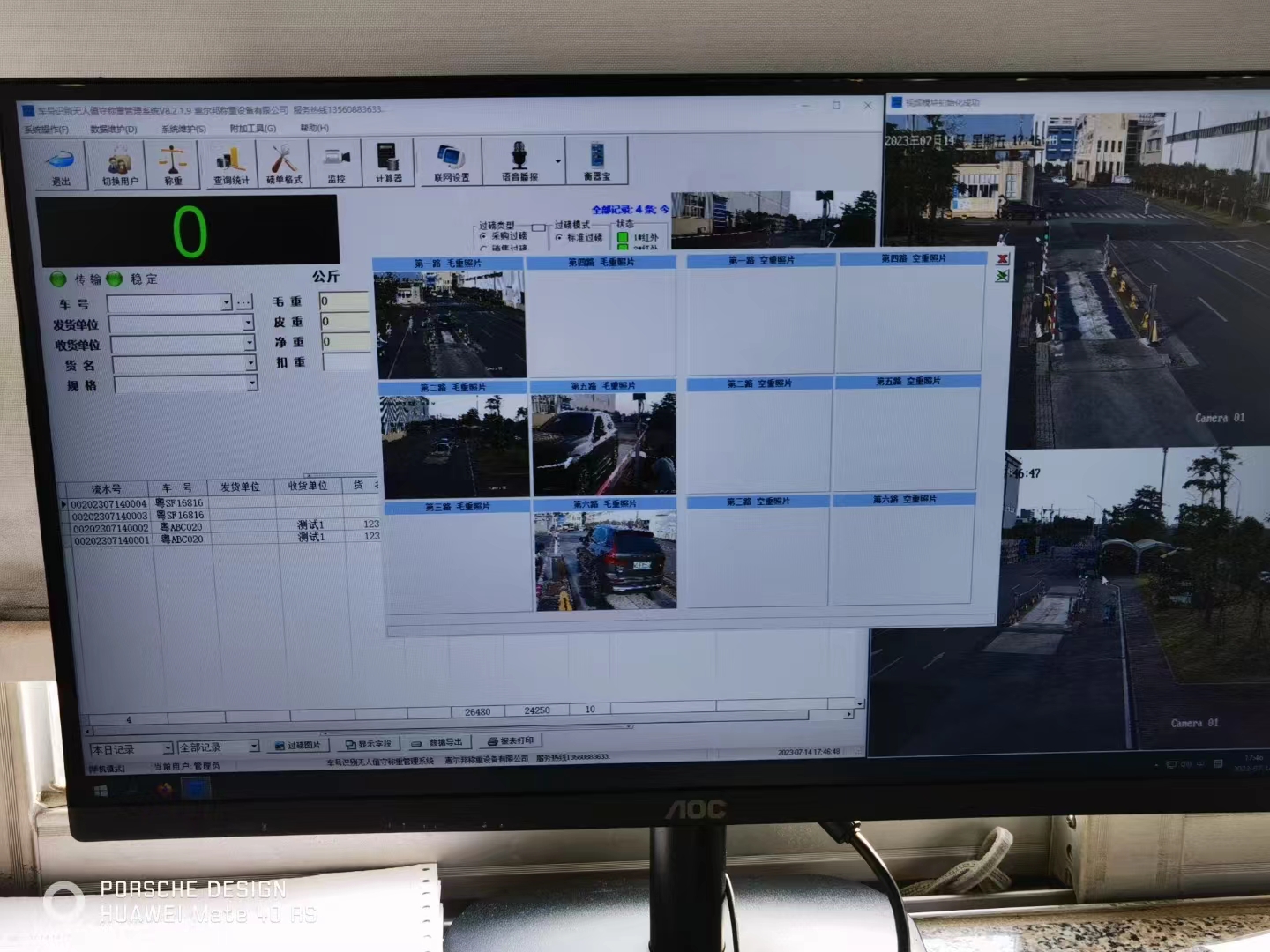The width and height of the screenshot is (1270, 952).
Task: Click the 数据导出 (Data Export) button
Action: coord(437,743)
